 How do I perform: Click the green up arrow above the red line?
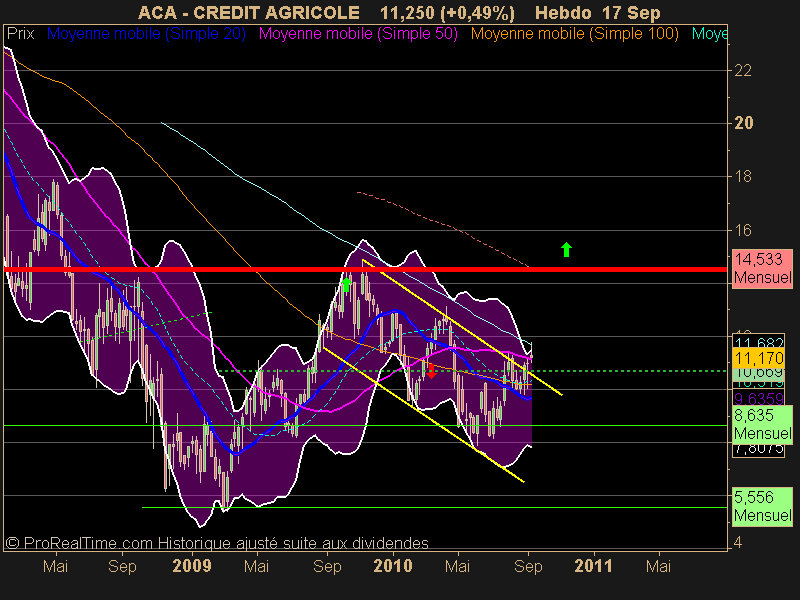(566, 249)
